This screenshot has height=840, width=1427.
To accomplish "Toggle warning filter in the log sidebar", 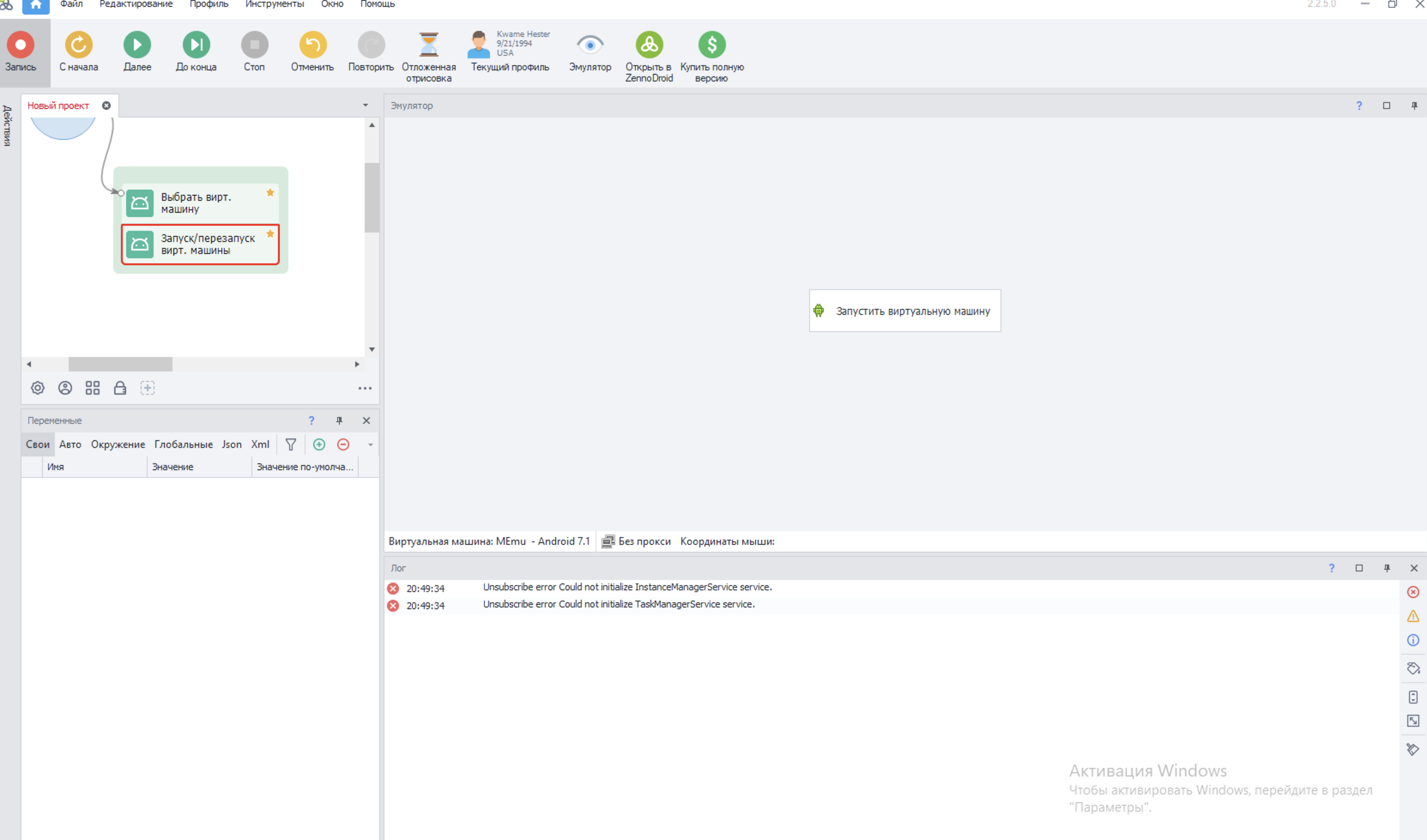I will tap(1413, 616).
